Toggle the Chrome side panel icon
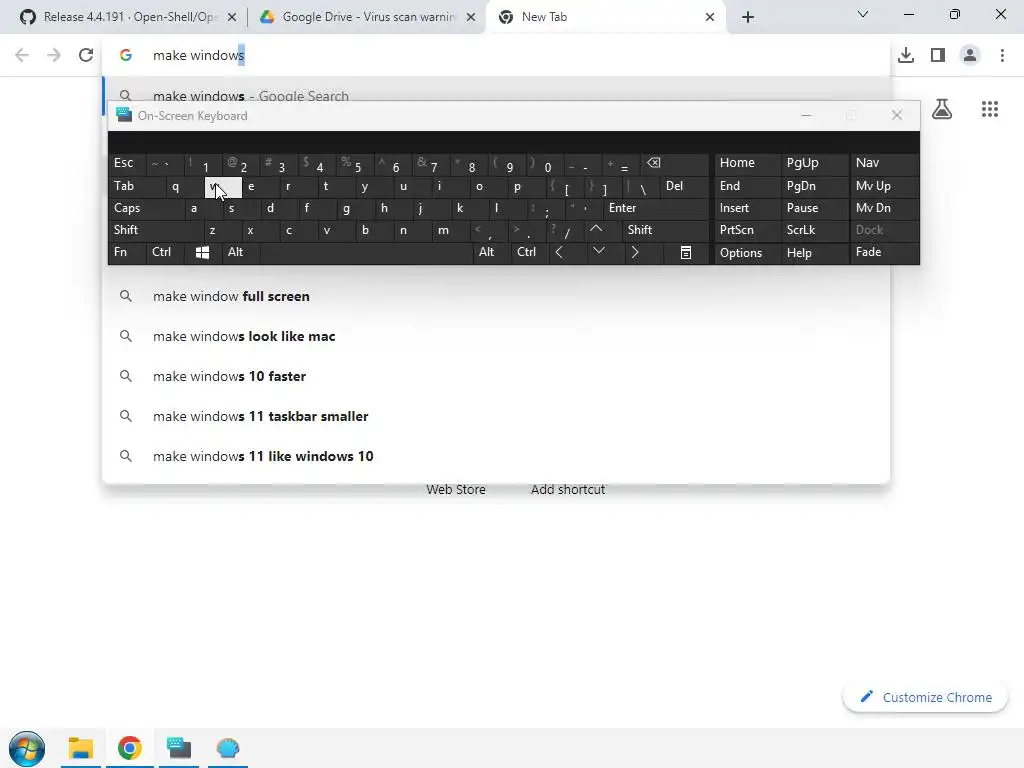 coord(938,55)
